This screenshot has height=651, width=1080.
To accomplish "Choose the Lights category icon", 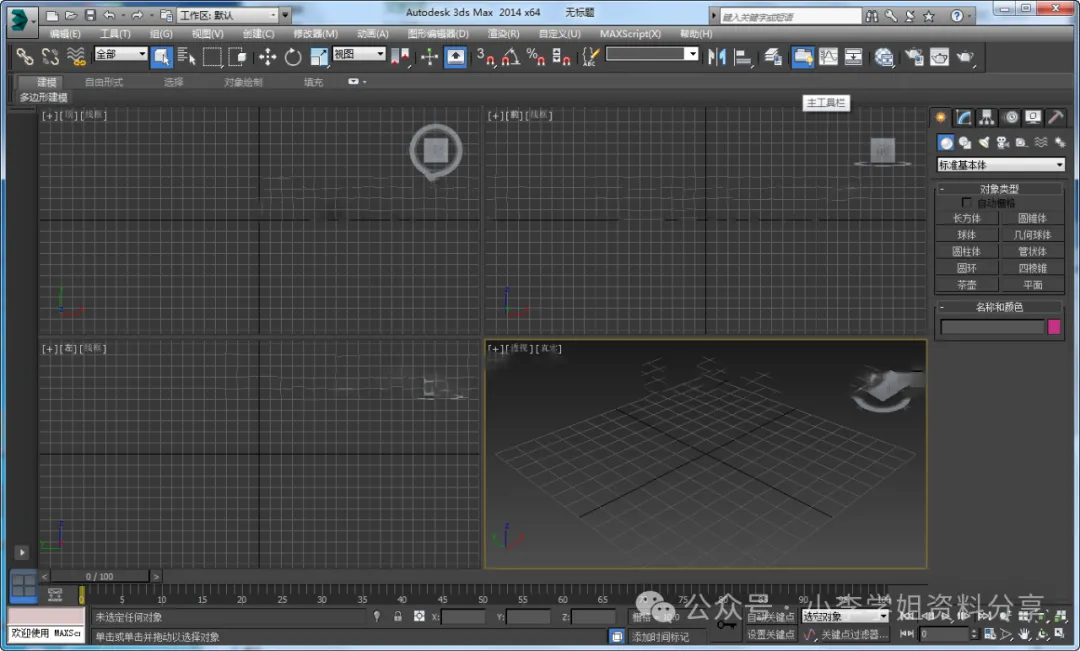I will [984, 143].
